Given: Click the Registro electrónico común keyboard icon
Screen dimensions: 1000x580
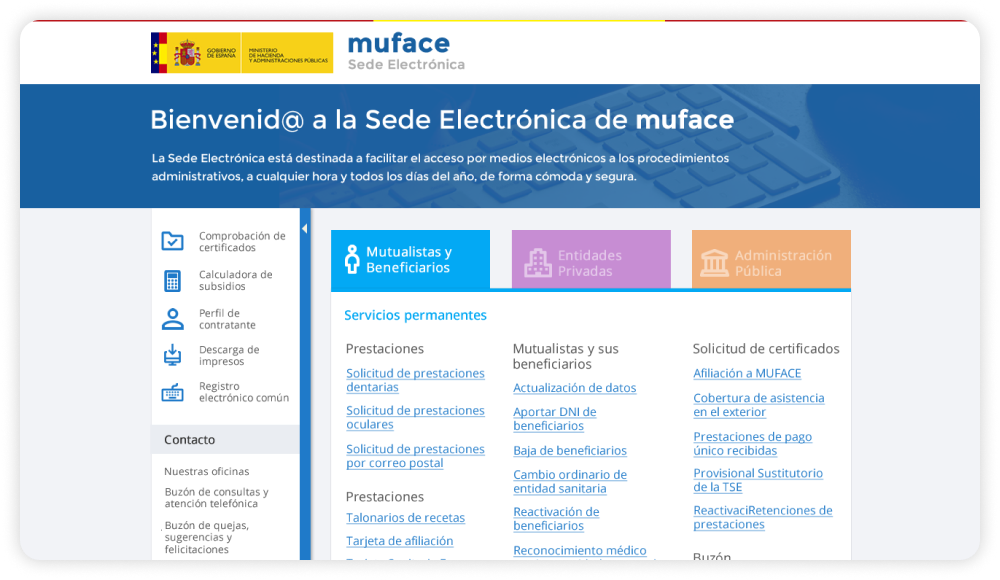Looking at the screenshot, I should point(172,392).
